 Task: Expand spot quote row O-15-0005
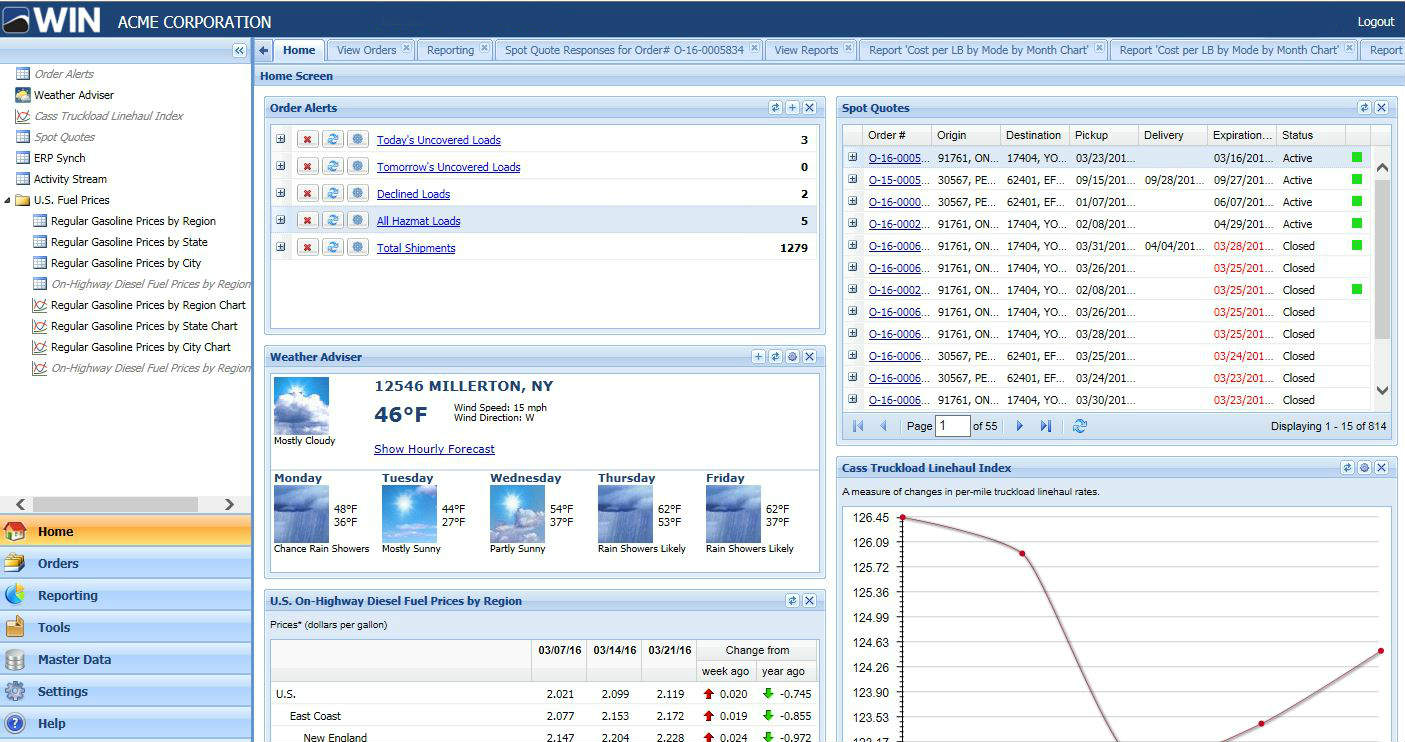[853, 179]
